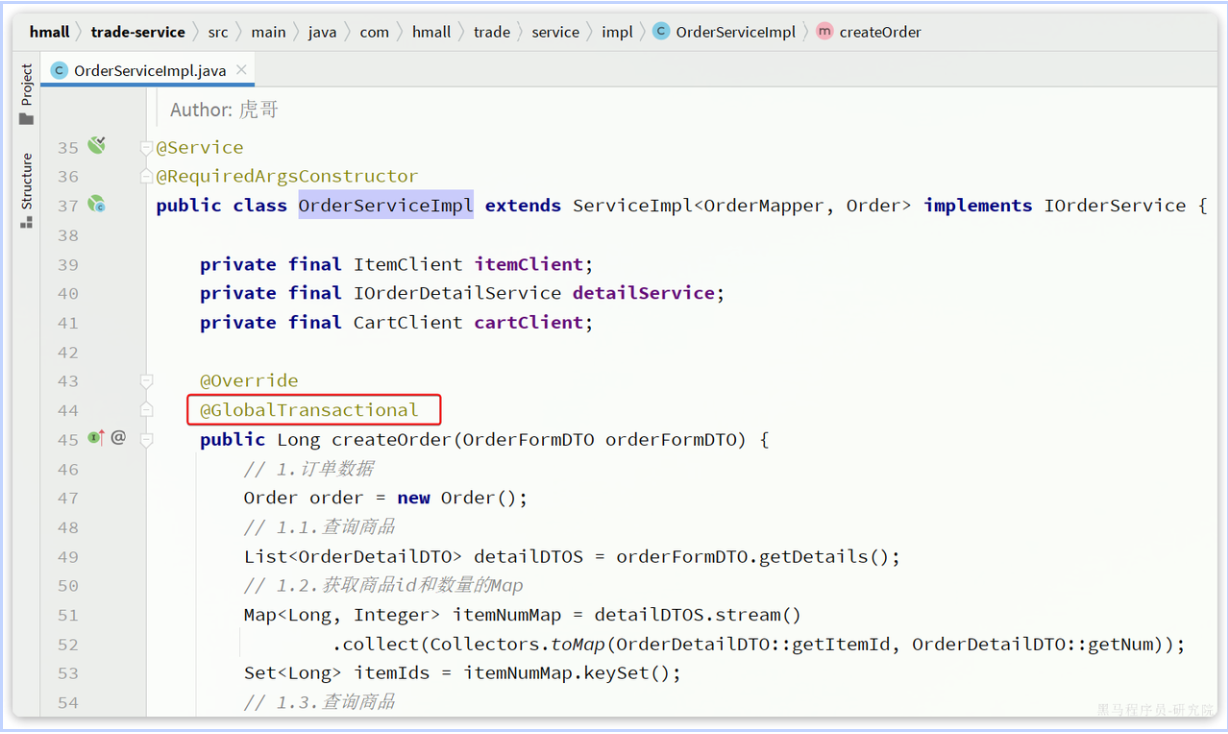1228x734 pixels.
Task: Select trade-service in the breadcrumb path
Action: tap(138, 32)
